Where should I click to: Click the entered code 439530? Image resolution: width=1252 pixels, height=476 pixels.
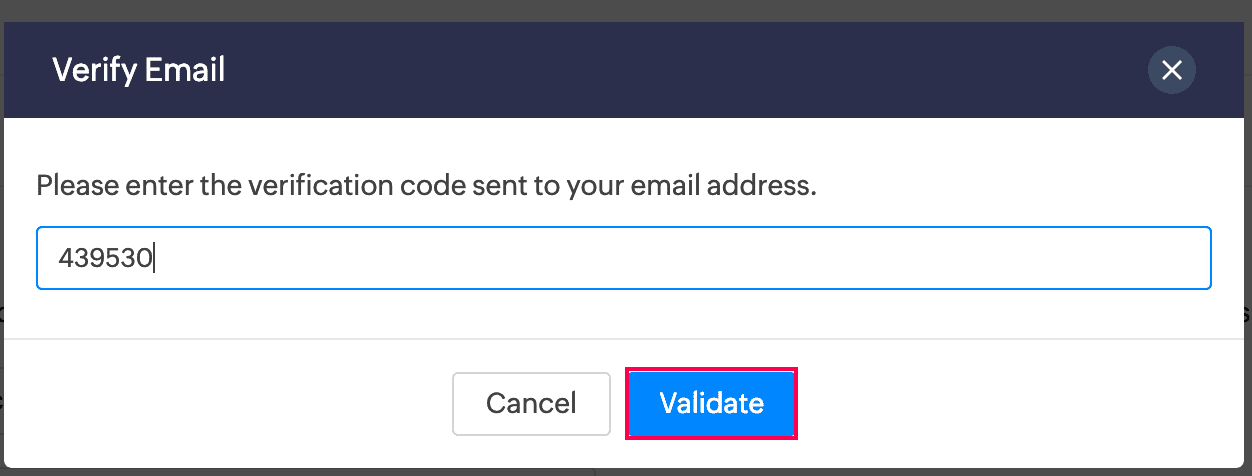(105, 259)
